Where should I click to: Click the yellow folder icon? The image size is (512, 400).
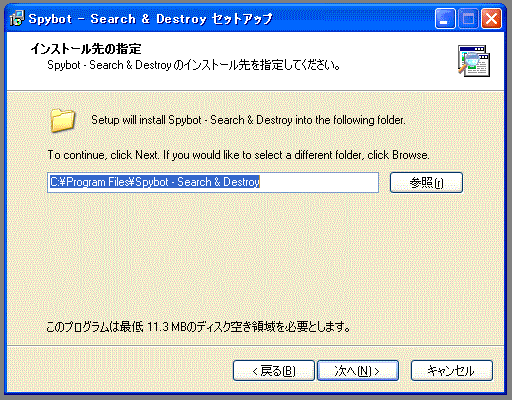point(62,120)
